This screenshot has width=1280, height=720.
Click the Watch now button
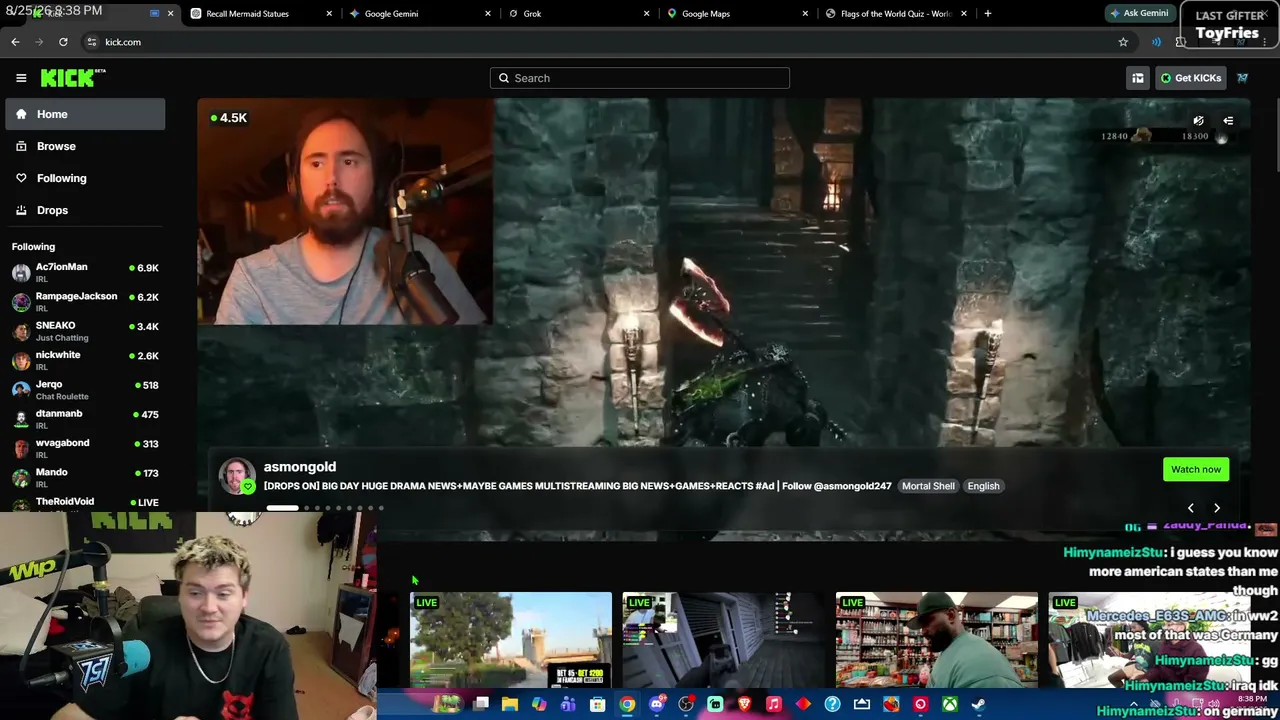tap(1196, 469)
